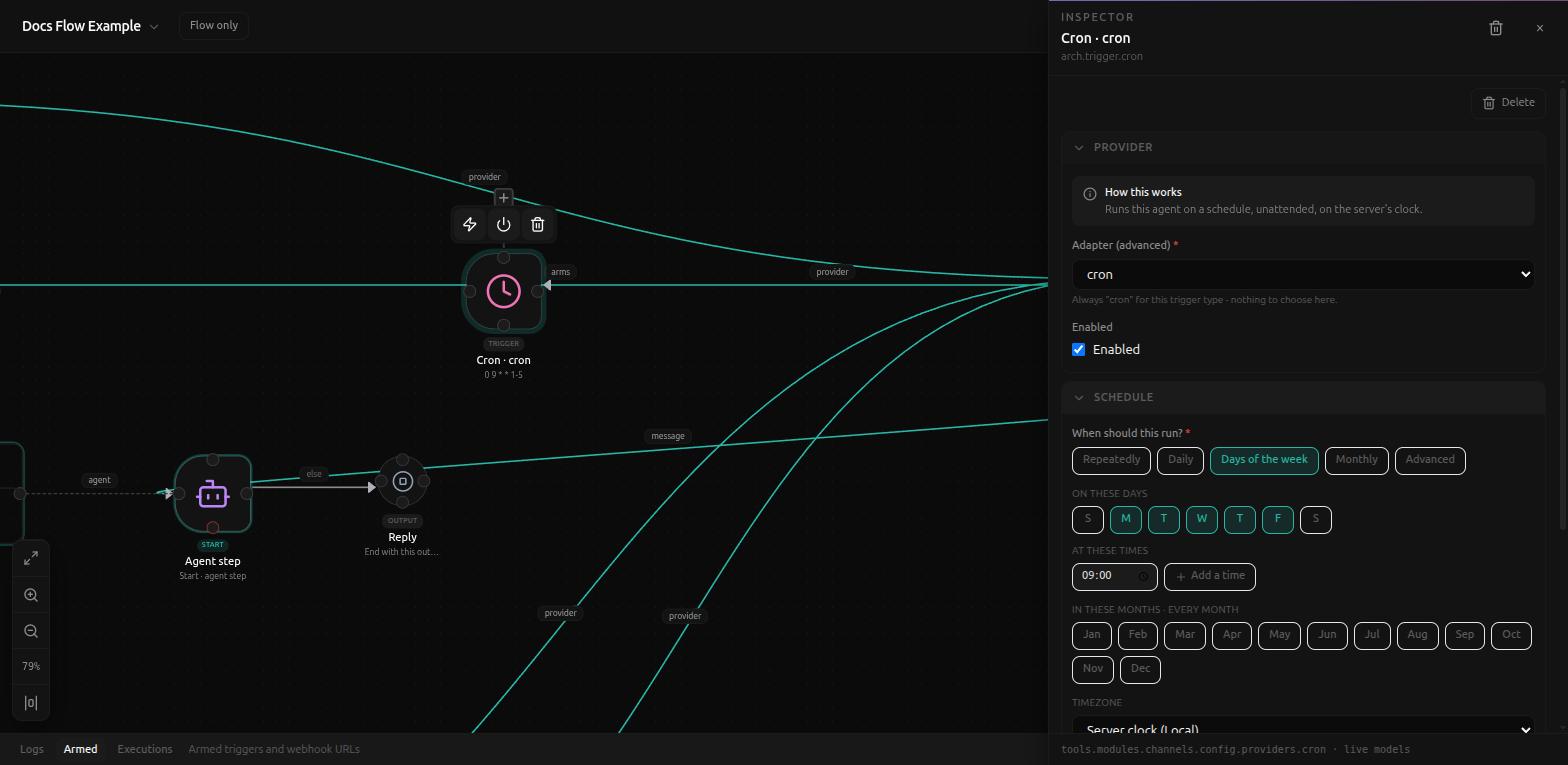Screen dimensions: 1568x765
Task: Select the Advanced schedule option
Action: (x=1430, y=460)
